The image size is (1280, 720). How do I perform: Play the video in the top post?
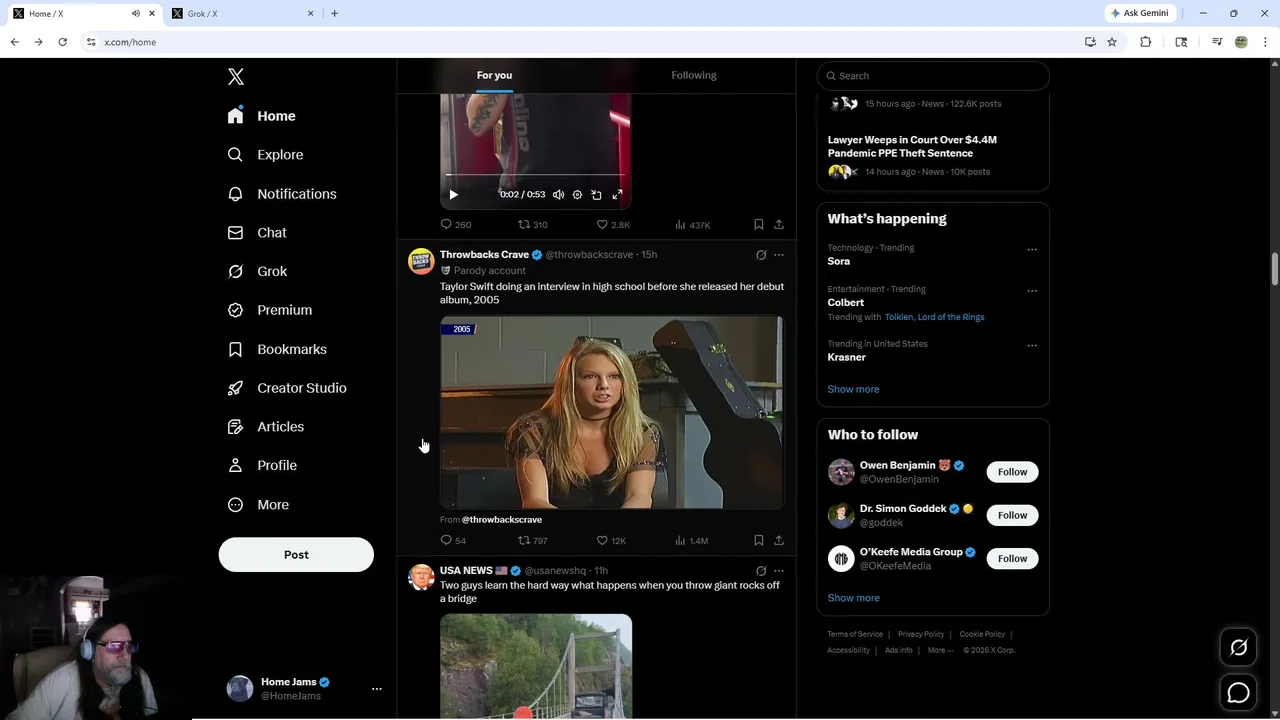(453, 195)
